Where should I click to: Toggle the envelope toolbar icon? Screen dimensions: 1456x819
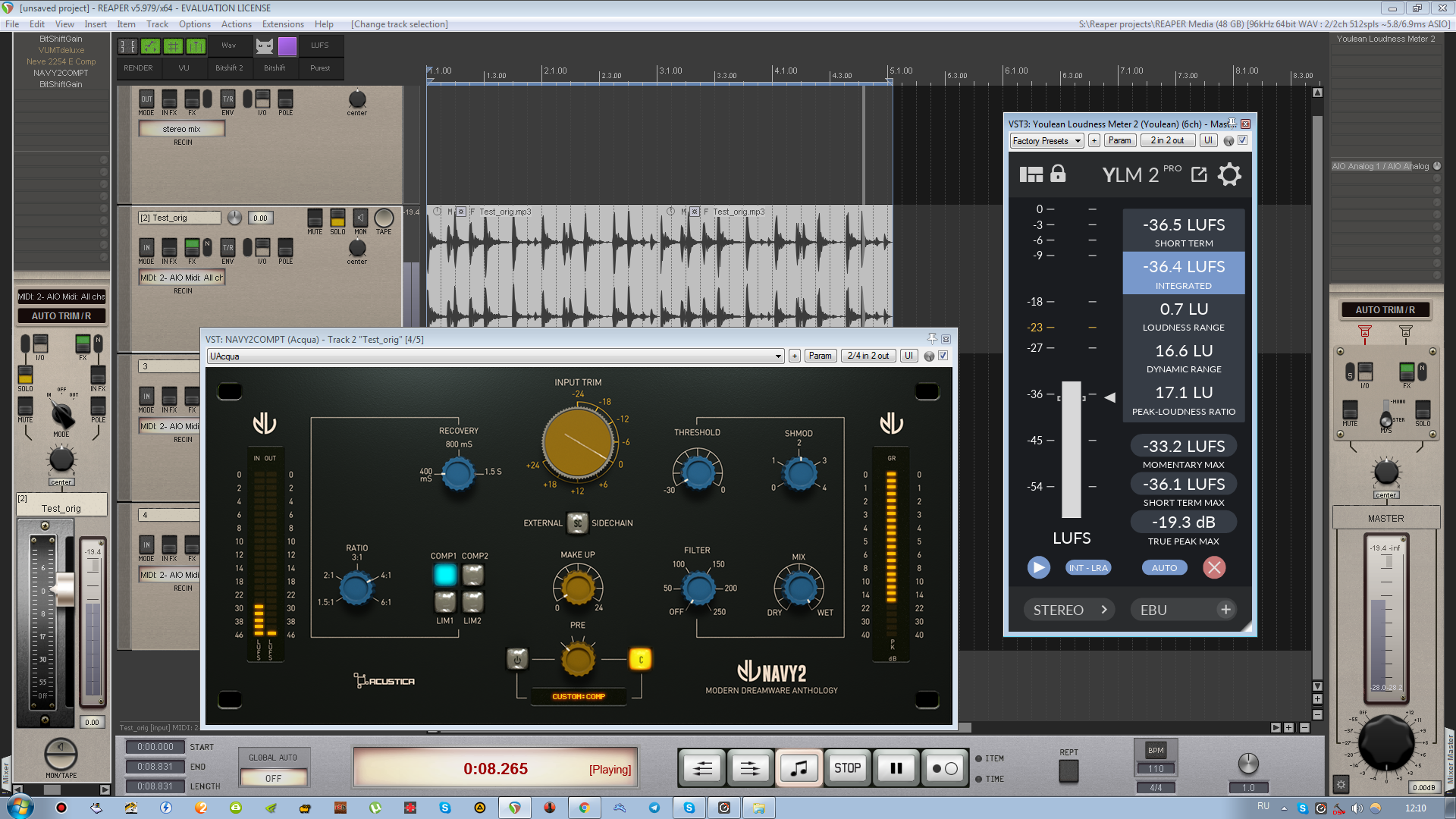(x=150, y=46)
